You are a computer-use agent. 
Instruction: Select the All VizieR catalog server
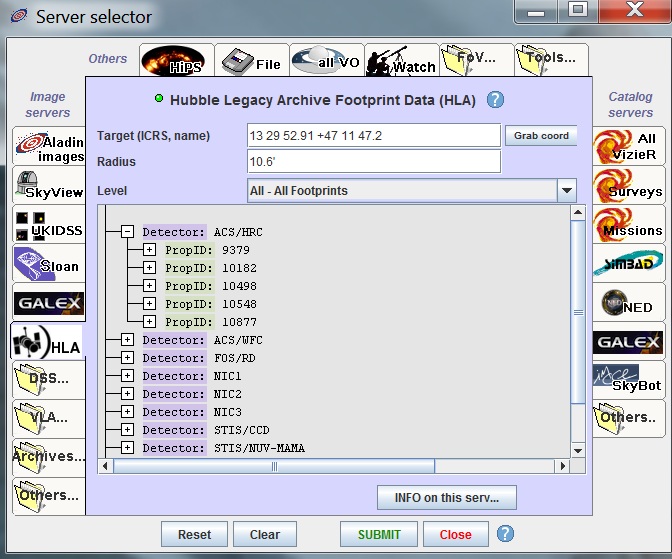pyautogui.click(x=629, y=146)
